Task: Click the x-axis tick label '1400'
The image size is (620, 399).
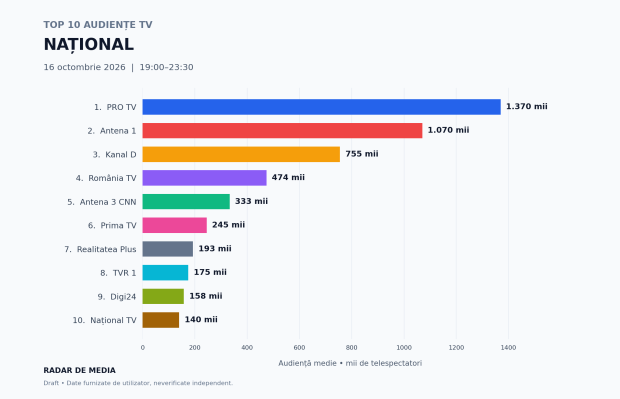Action: 508,348
